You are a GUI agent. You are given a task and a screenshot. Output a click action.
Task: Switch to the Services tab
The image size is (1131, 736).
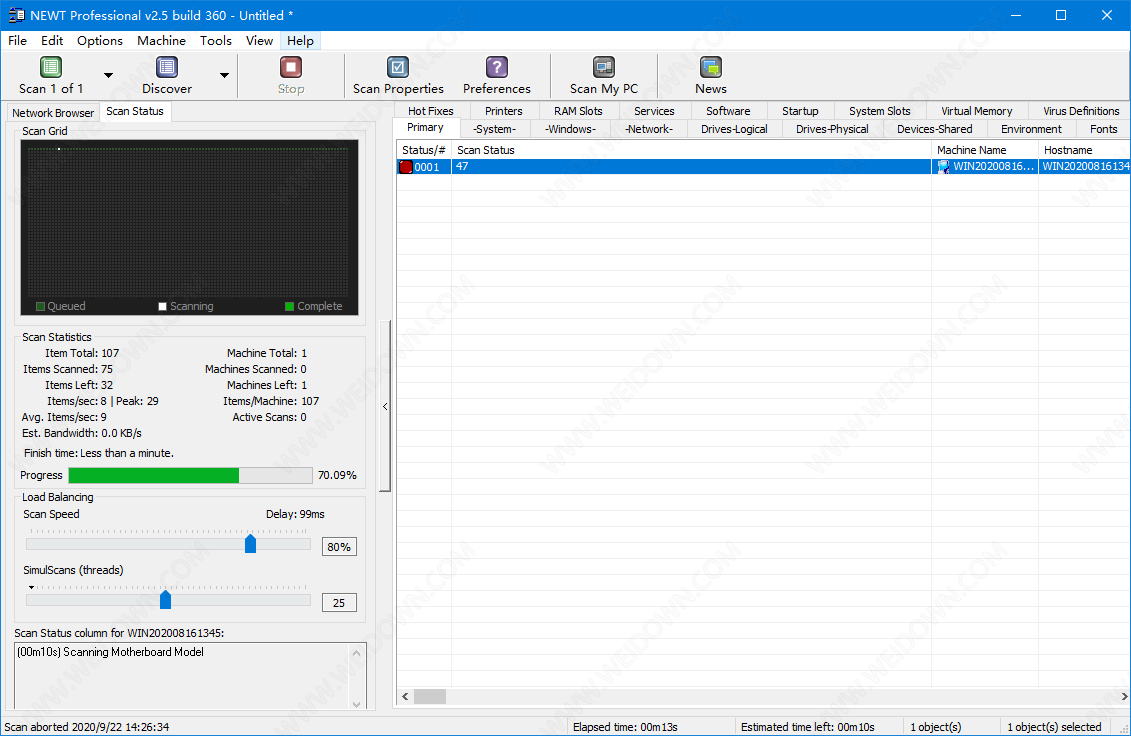pyautogui.click(x=654, y=111)
